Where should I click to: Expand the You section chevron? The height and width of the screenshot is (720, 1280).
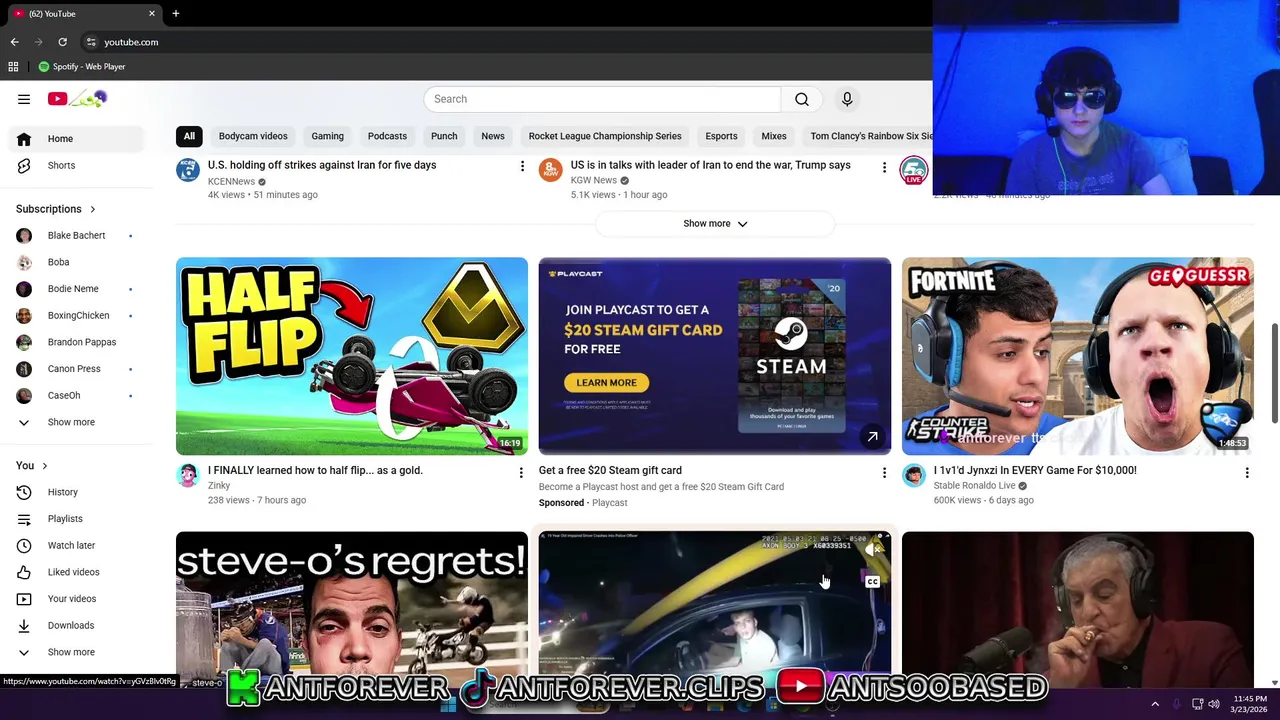coord(44,466)
